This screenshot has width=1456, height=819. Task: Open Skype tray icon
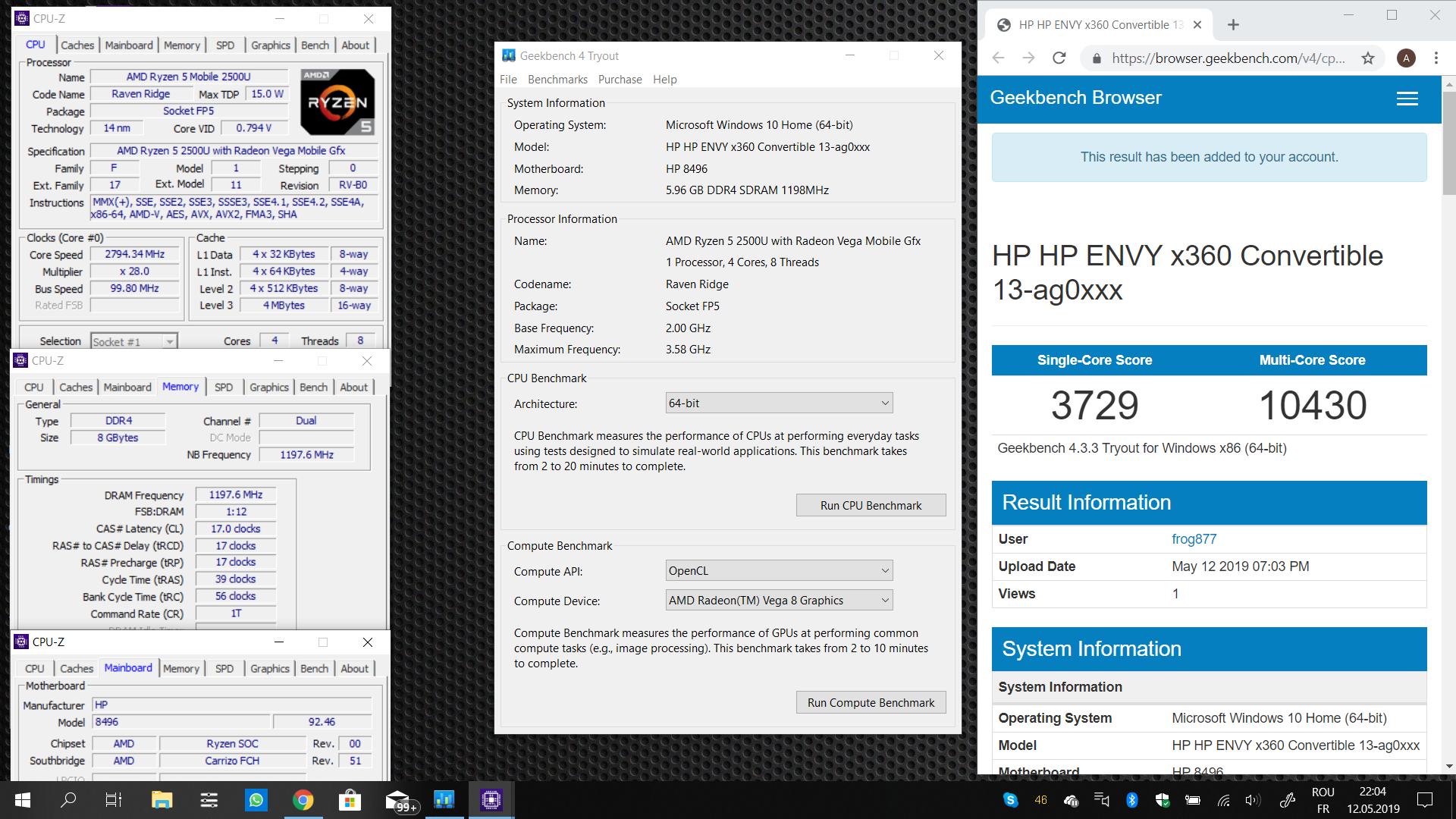coord(1010,800)
